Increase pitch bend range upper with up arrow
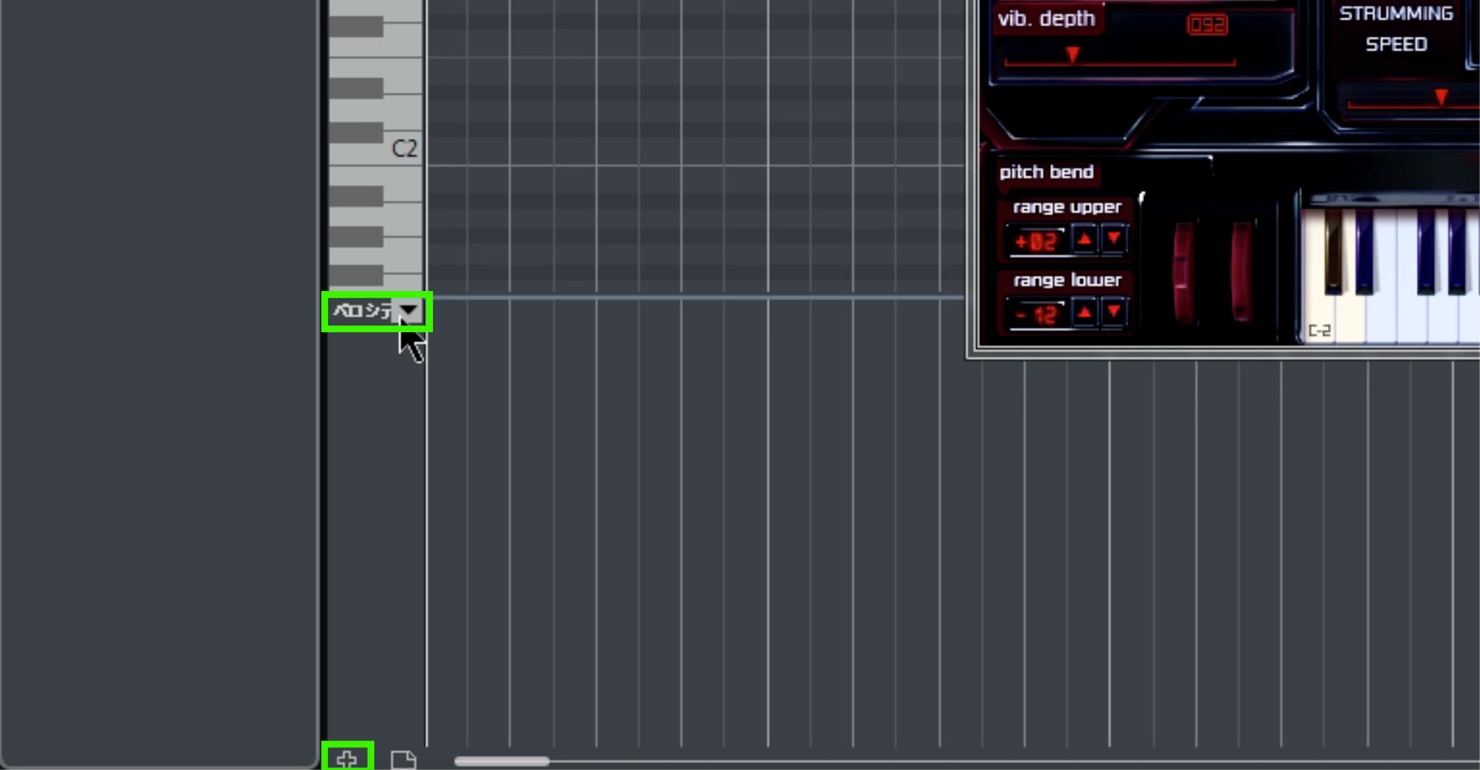This screenshot has width=1480, height=770. [1084, 240]
